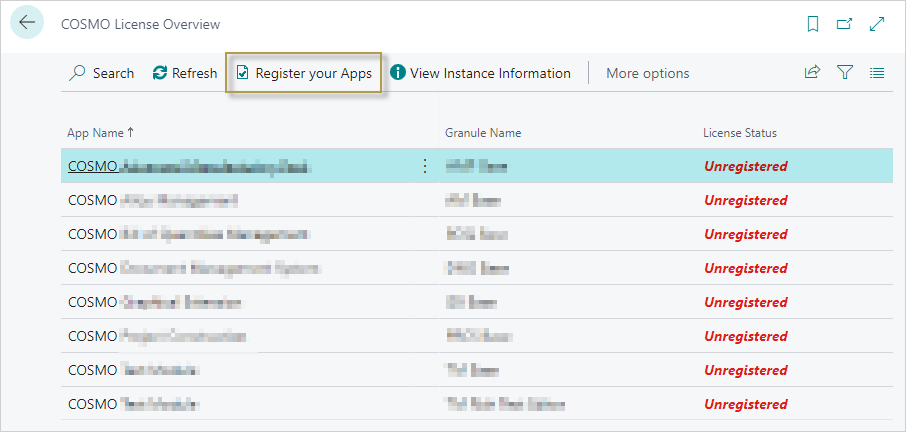
Task: Click the License Status column header
Action: [739, 133]
